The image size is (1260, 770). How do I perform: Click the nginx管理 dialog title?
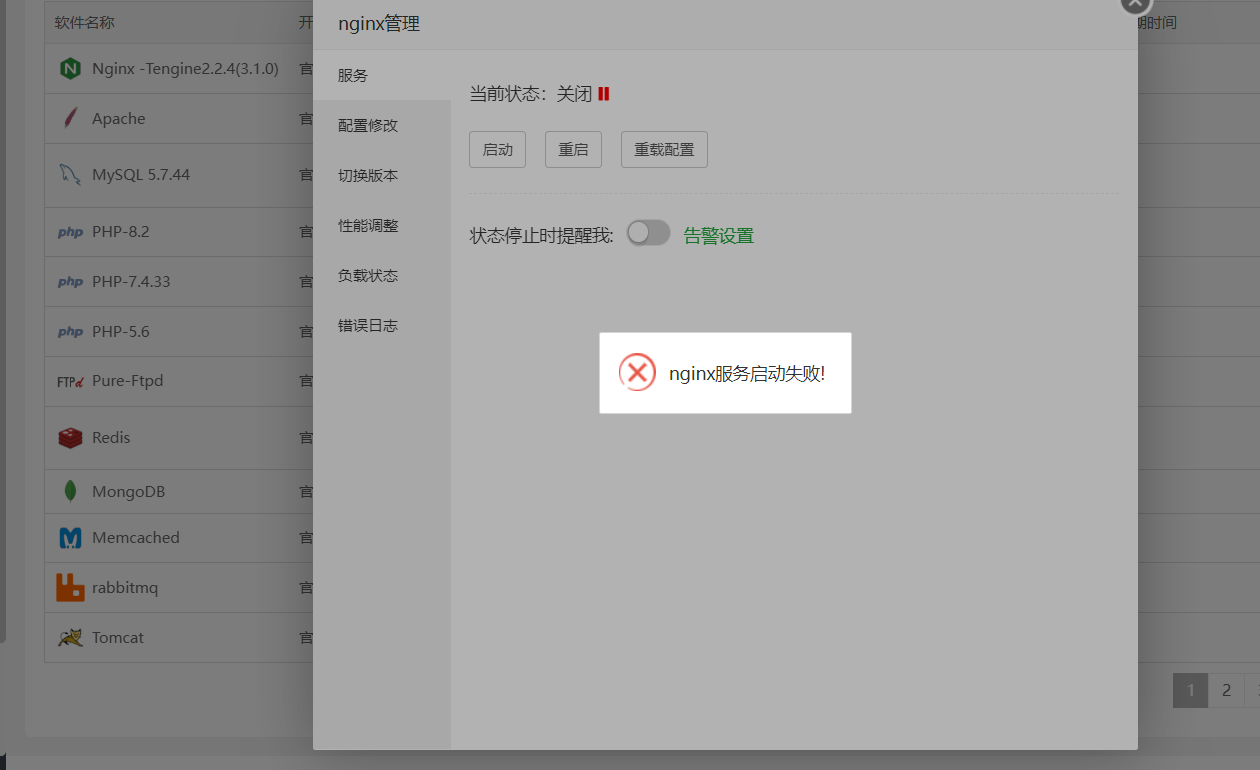(x=379, y=23)
